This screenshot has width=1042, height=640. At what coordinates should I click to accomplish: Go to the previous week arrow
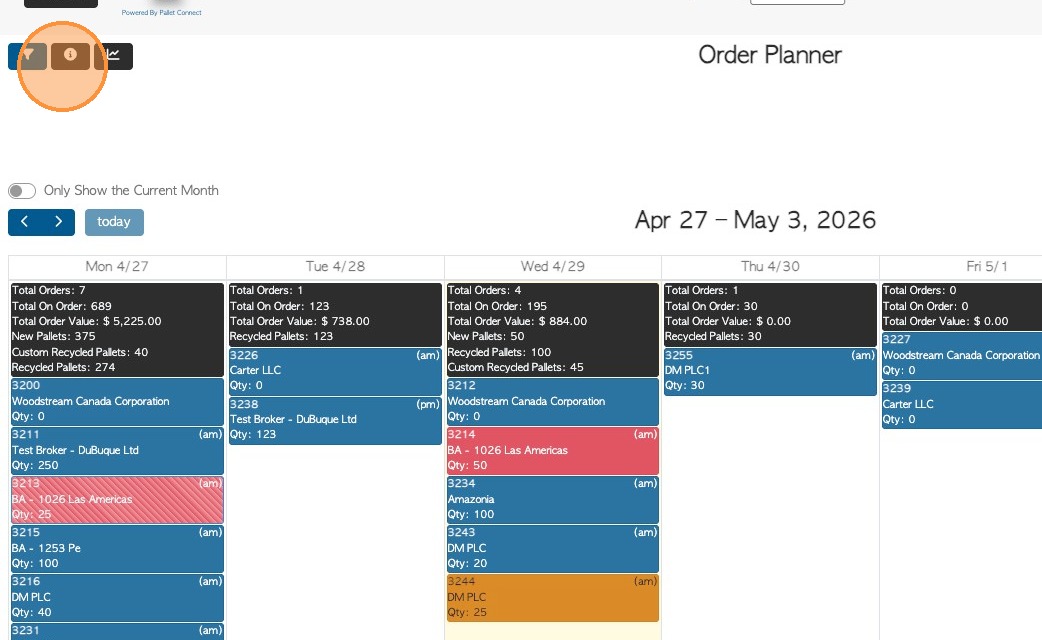click(25, 222)
